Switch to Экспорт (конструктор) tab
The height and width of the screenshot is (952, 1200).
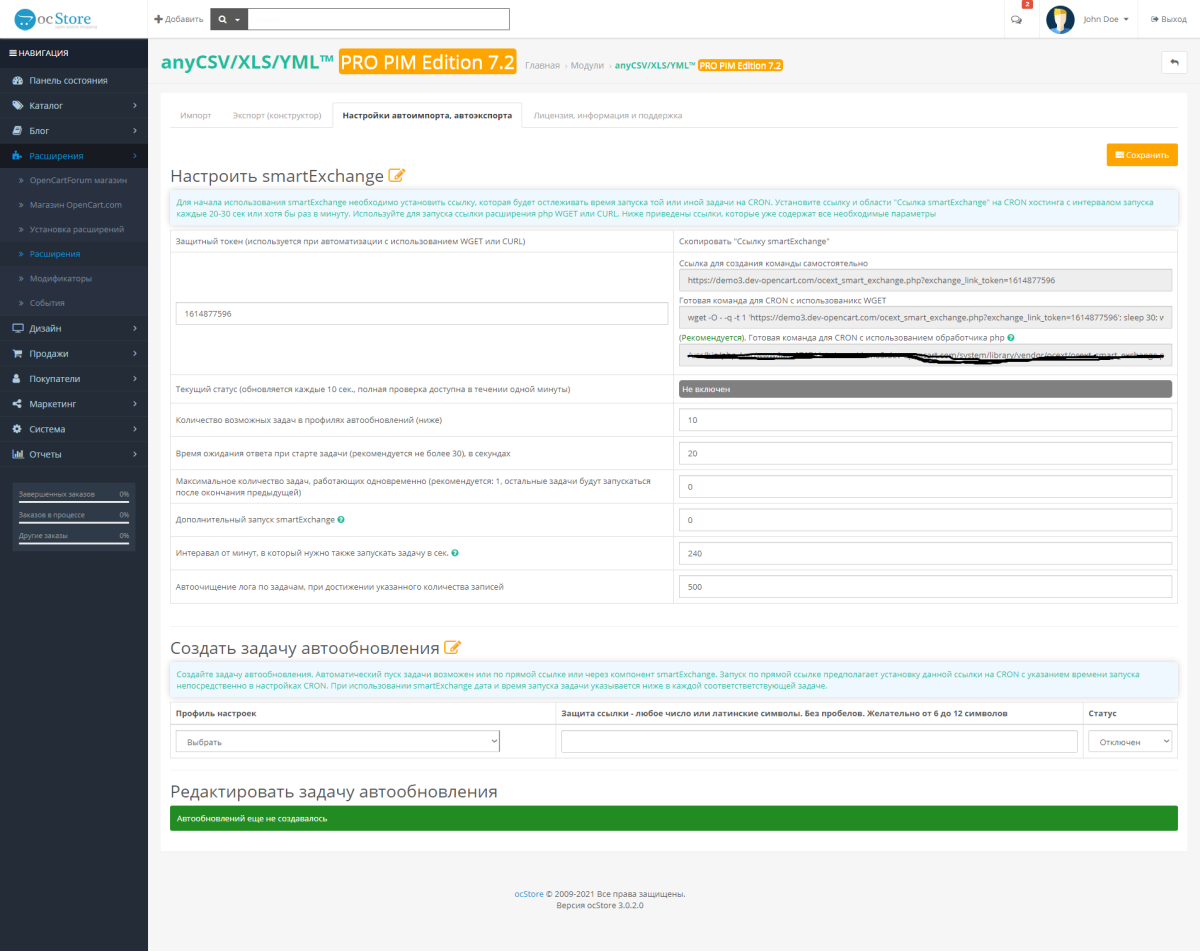(x=276, y=115)
